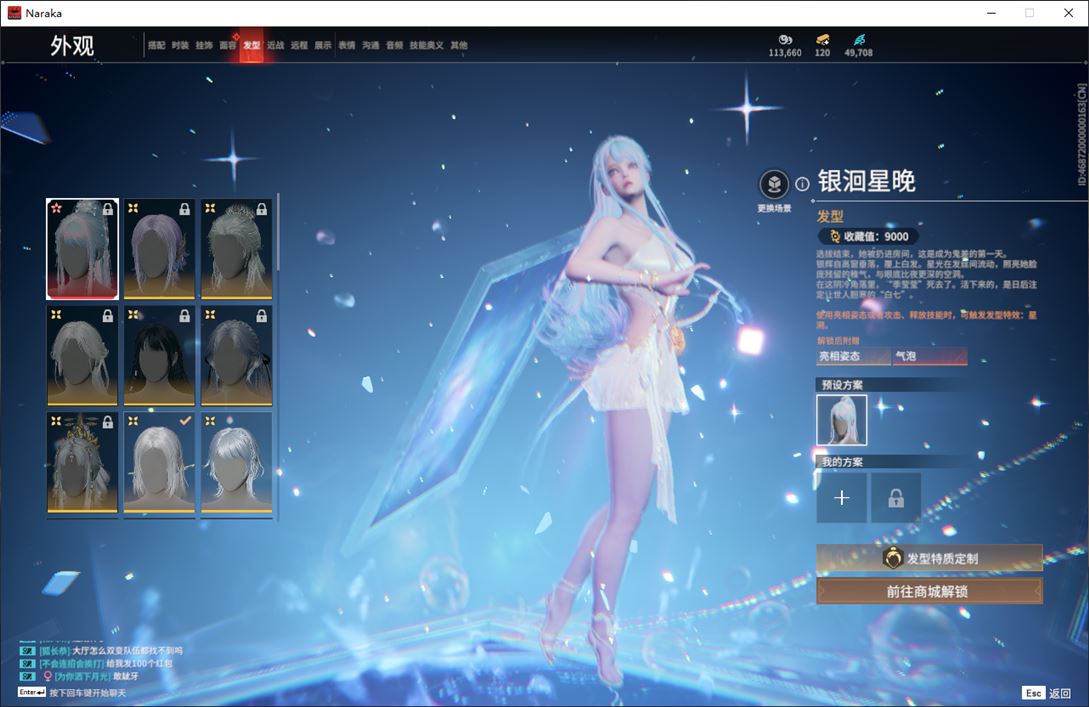Minimize the Naraka window
The image size is (1089, 707).
[992, 13]
